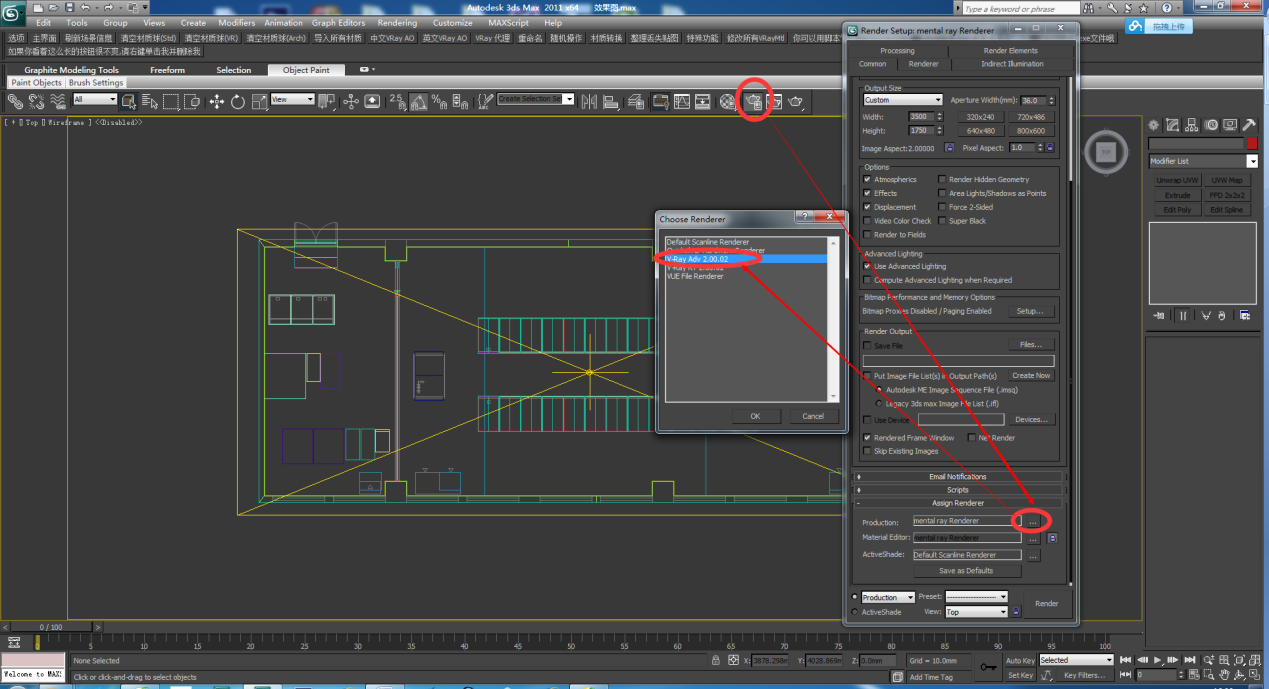Viewport: 1269px width, 689px height.
Task: Click the Select Object arrow tool
Action: (128, 101)
